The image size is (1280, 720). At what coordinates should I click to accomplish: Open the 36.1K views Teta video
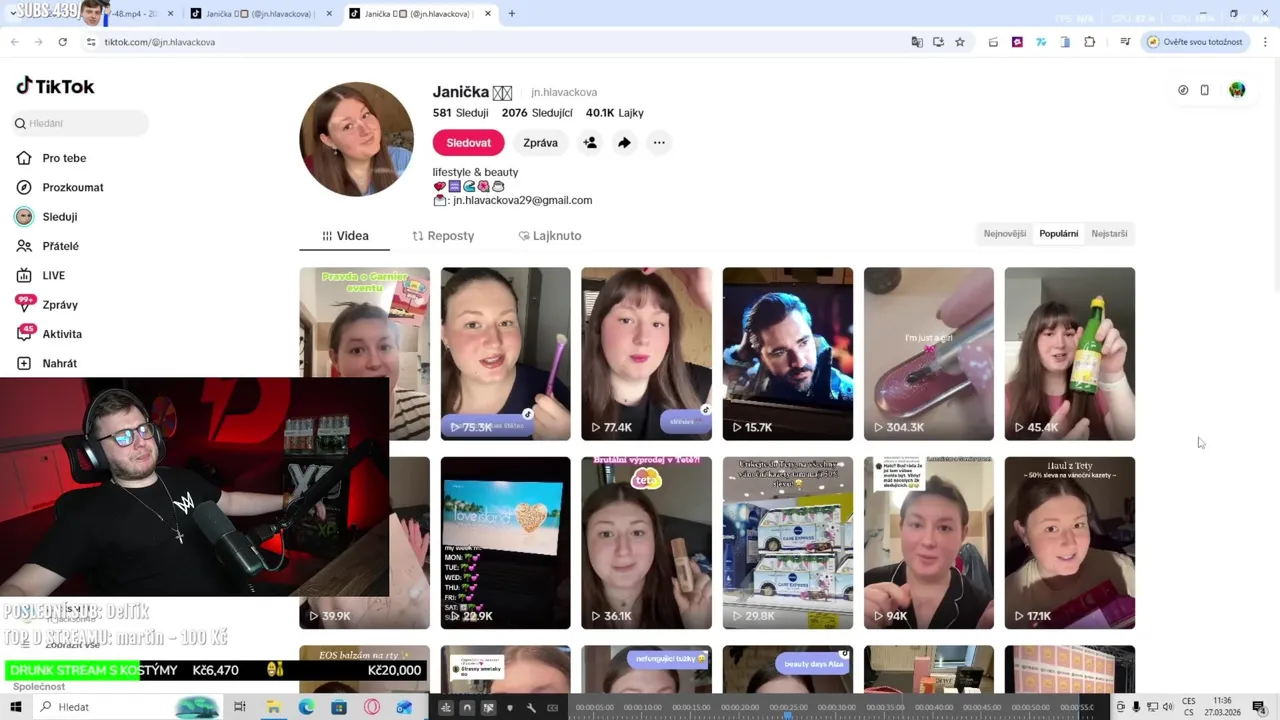[646, 543]
